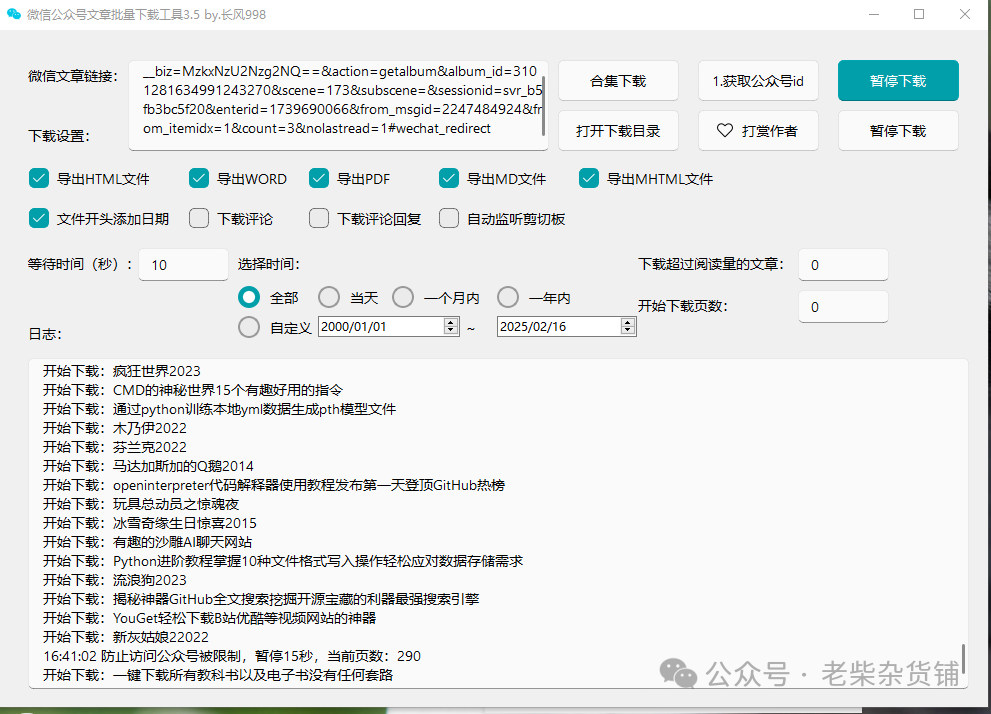Click the 开始下载页数 input field
The height and width of the screenshot is (714, 991).
(843, 306)
